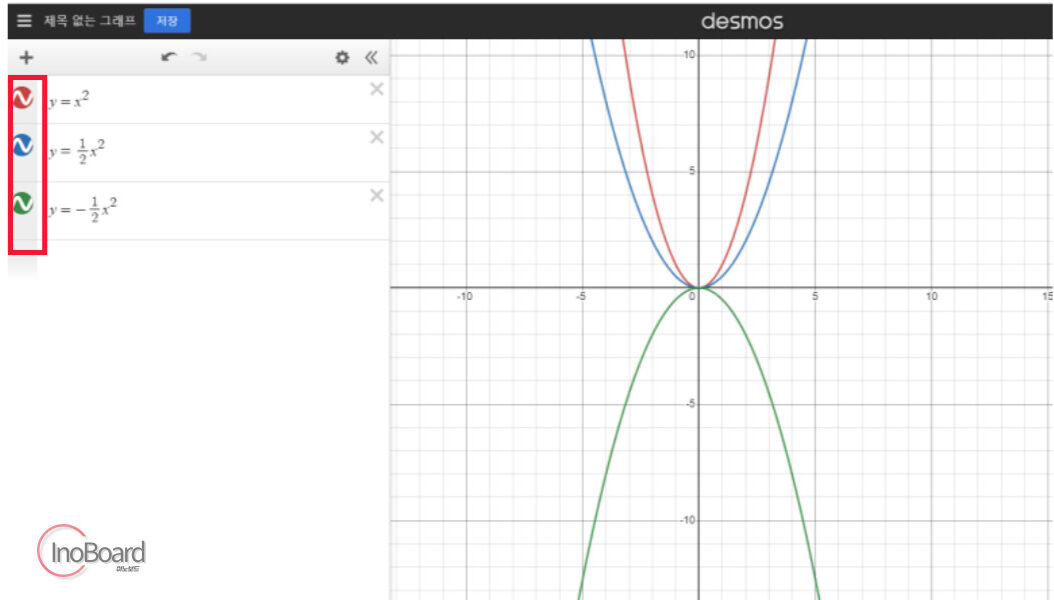Image resolution: width=1054 pixels, height=600 pixels.
Task: Hide the blue y=½x² graph
Action: point(23,145)
